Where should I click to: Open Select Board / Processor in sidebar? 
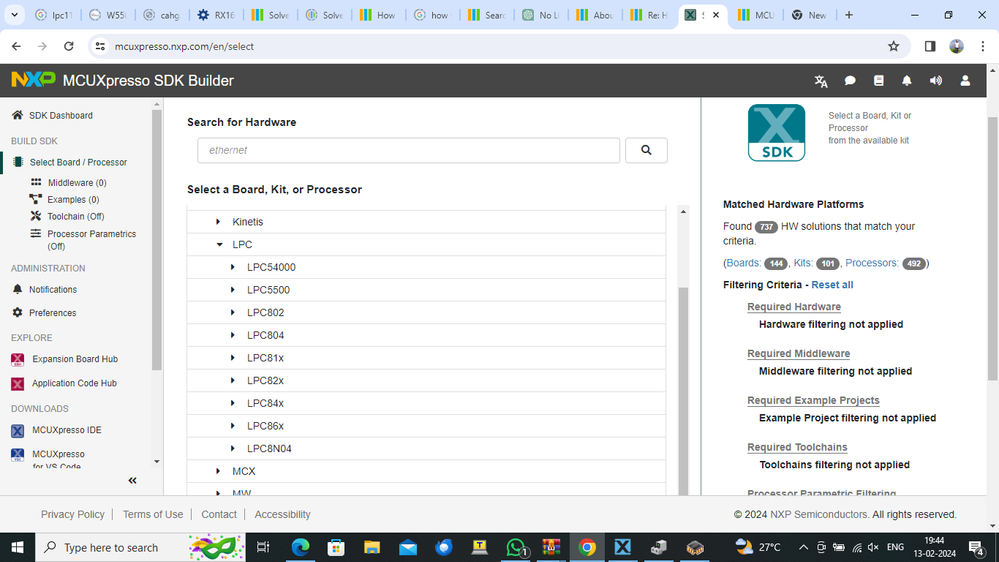[78, 162]
